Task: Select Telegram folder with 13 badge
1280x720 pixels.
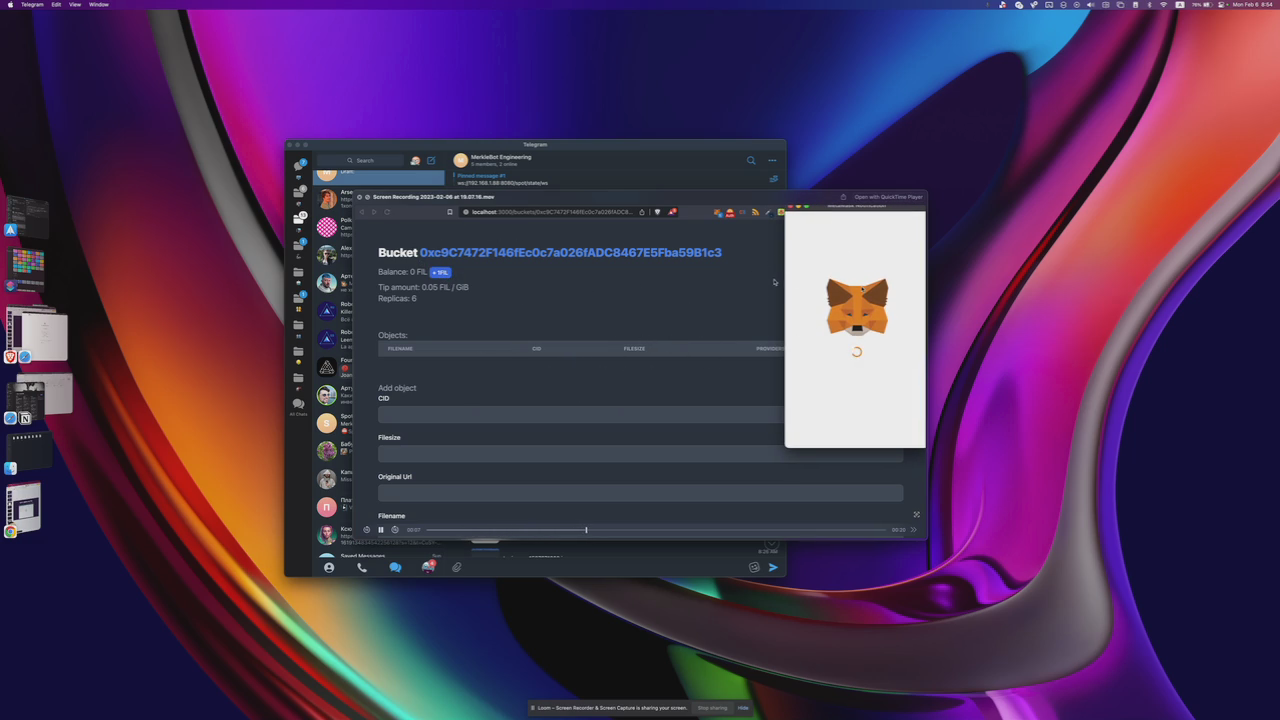Action: (298, 218)
